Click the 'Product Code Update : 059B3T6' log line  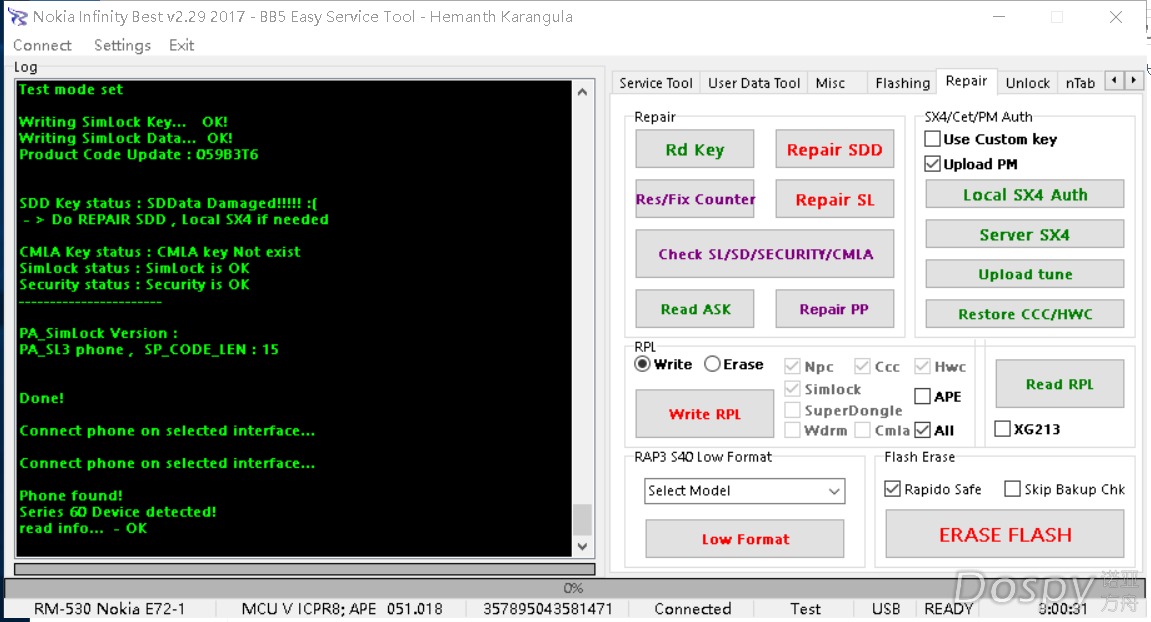tap(139, 154)
